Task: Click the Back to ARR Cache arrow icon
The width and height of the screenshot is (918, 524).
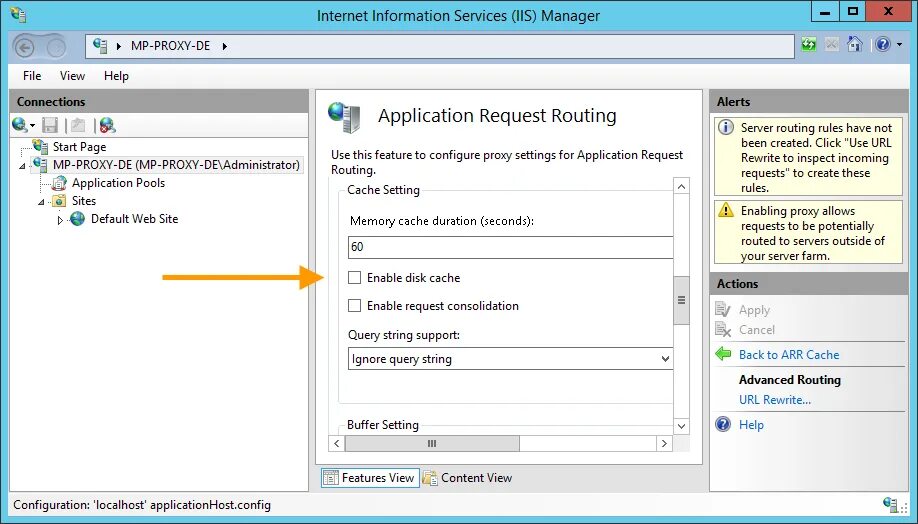Action: (x=724, y=354)
